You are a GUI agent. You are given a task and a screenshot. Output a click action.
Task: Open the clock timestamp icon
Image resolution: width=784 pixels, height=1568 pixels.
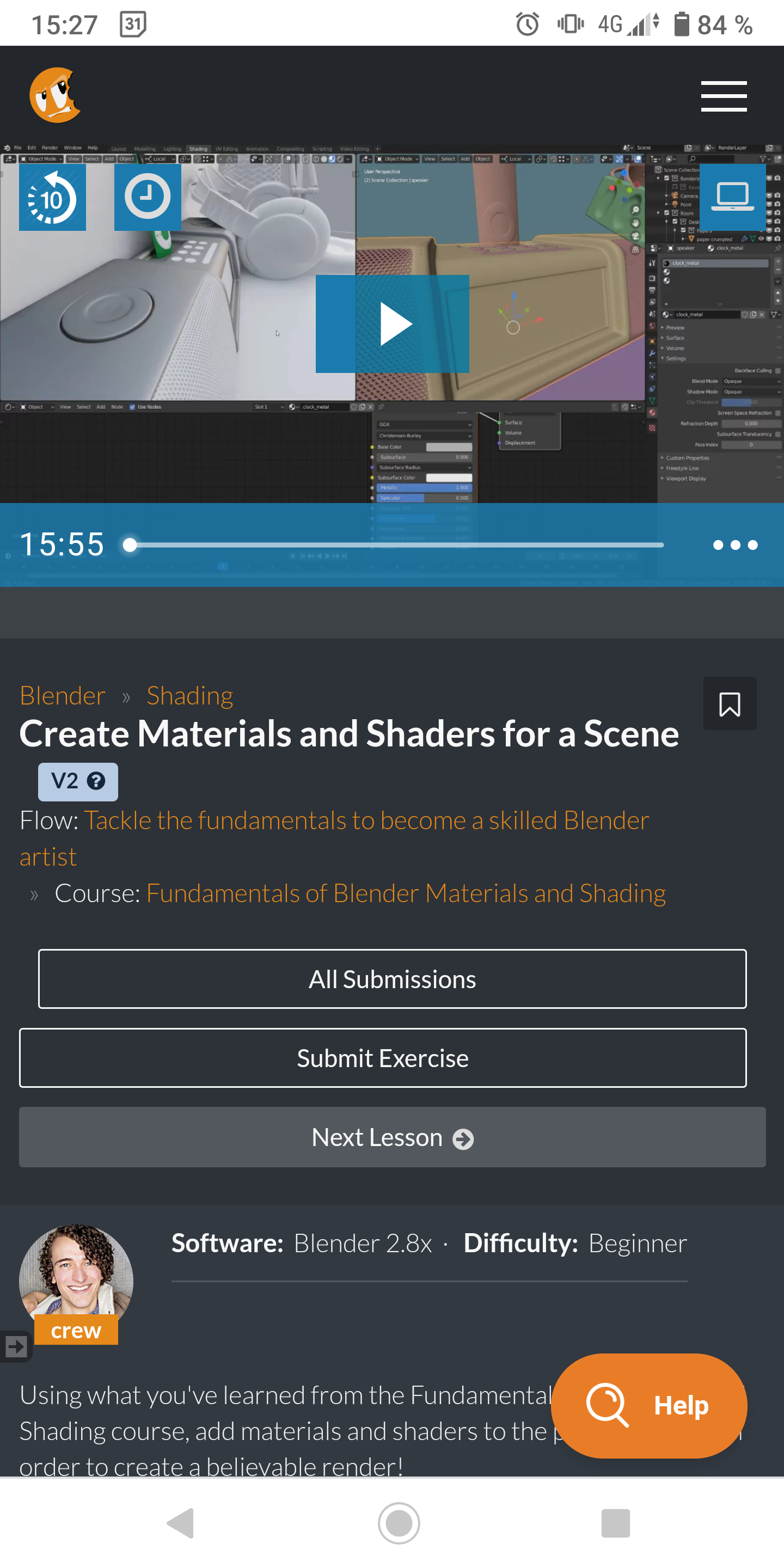point(148,197)
